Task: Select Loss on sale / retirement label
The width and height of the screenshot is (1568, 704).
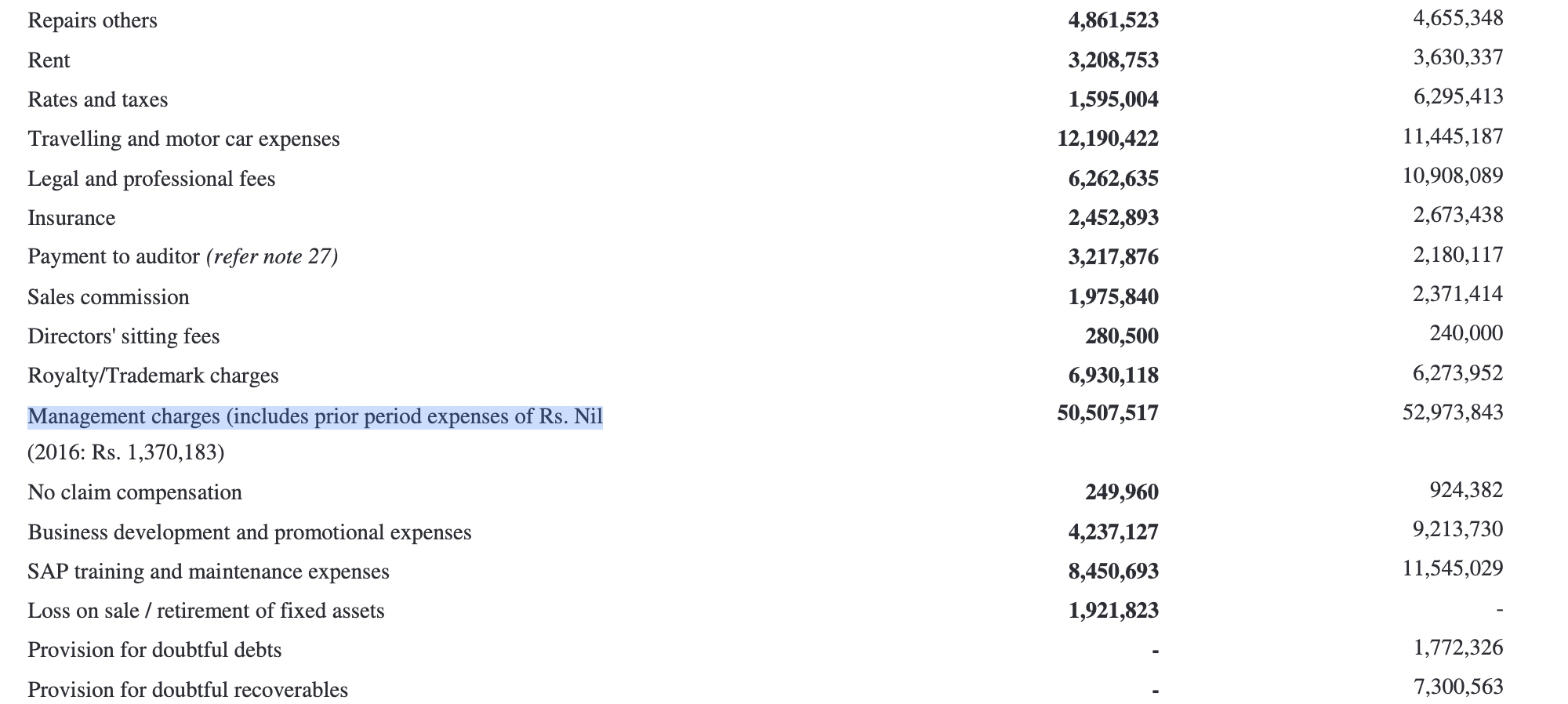Action: 206,611
